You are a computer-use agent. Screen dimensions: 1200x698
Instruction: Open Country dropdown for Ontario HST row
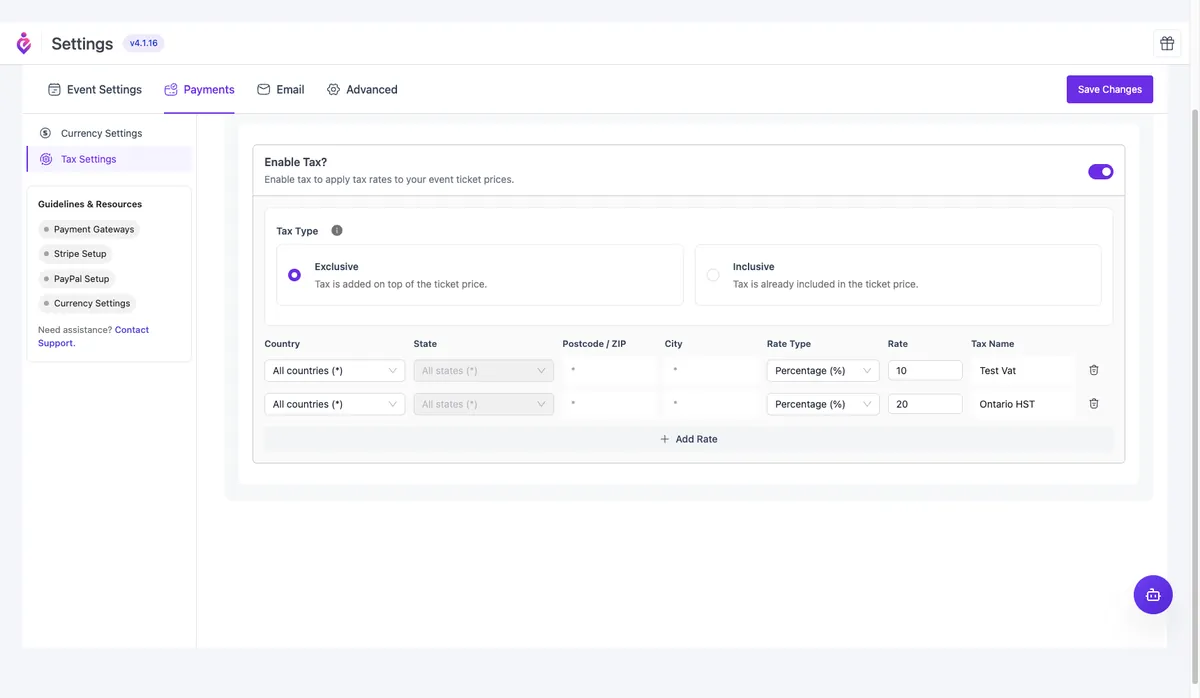pos(335,404)
